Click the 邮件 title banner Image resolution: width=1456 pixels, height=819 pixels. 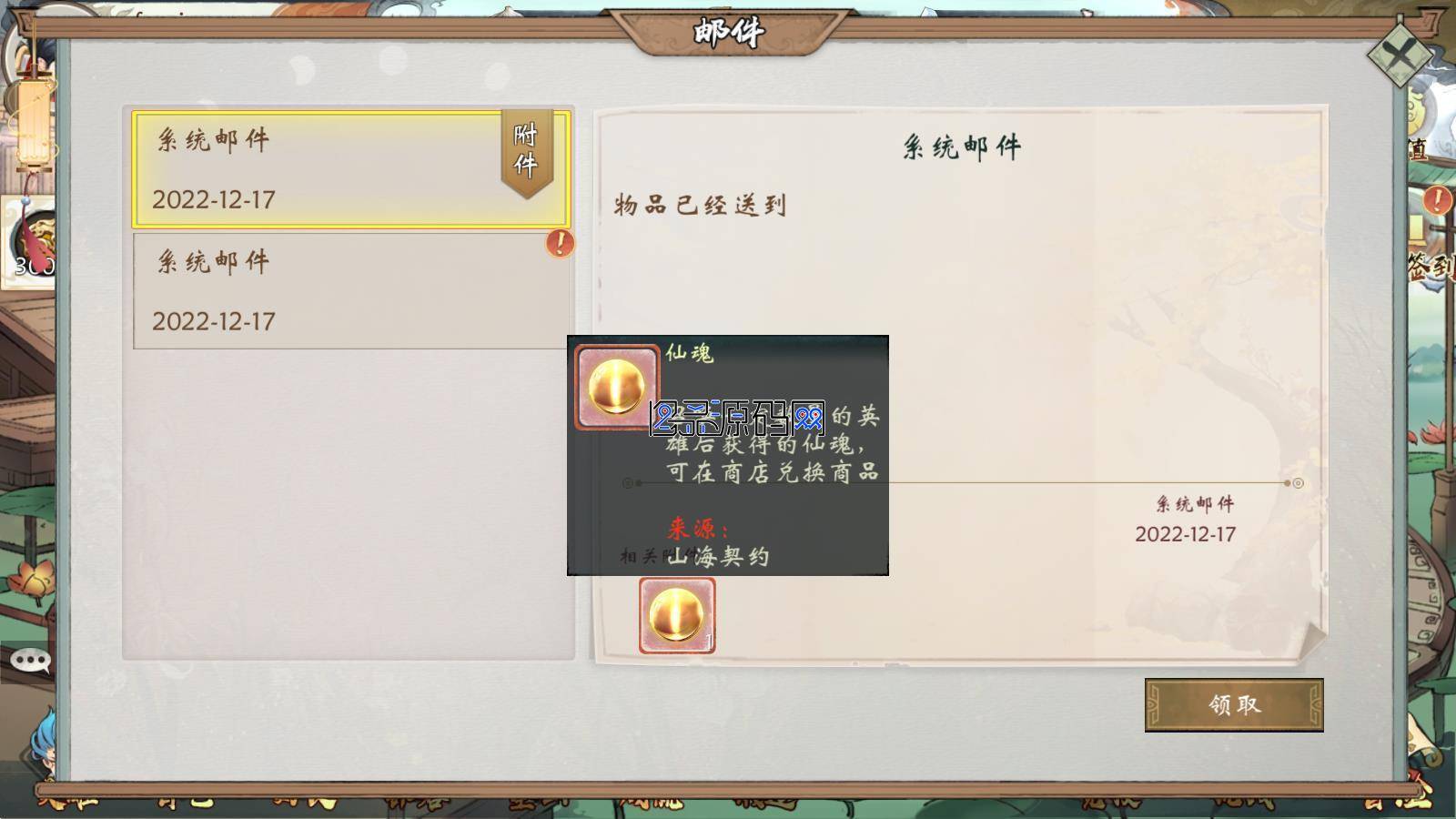click(728, 33)
